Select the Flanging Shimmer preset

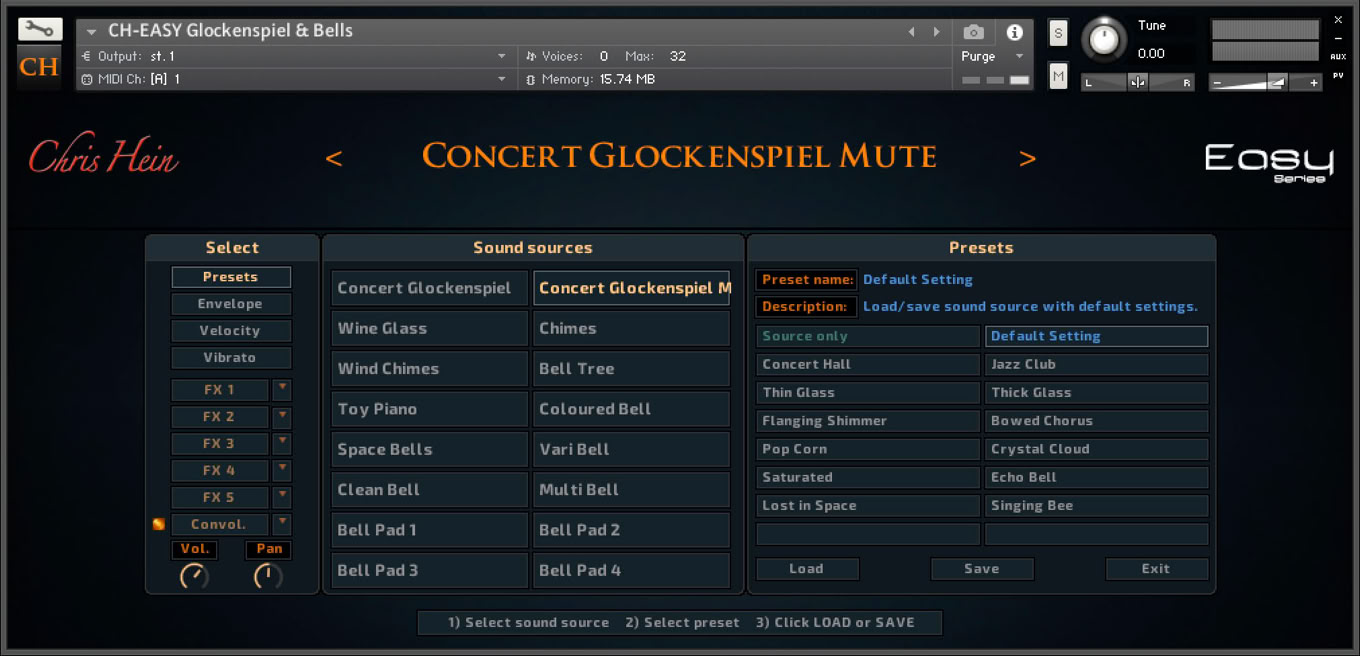868,421
